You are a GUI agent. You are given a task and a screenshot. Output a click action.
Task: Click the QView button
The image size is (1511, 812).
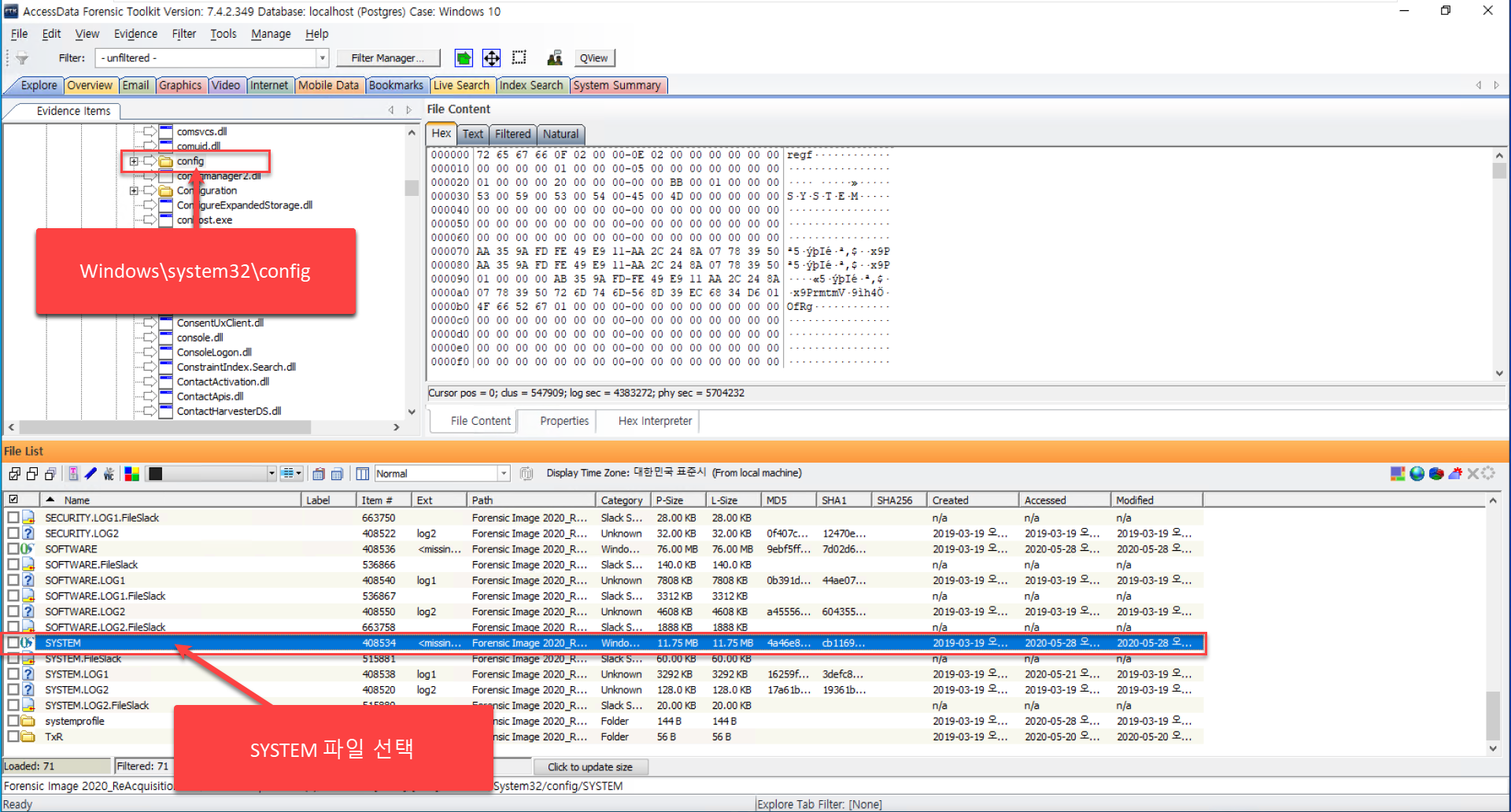593,57
